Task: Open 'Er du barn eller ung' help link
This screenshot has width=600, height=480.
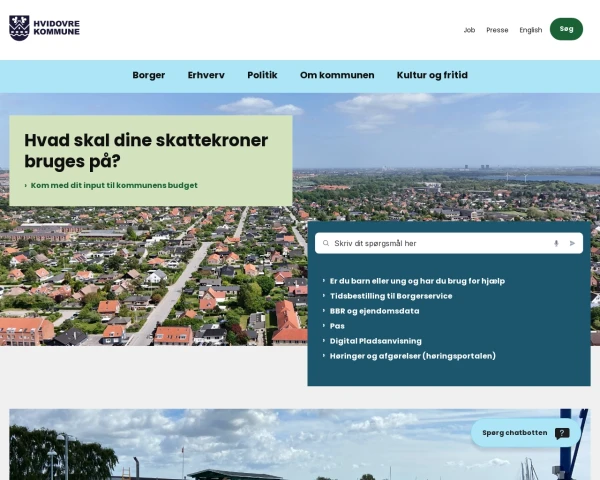Action: coord(417,281)
